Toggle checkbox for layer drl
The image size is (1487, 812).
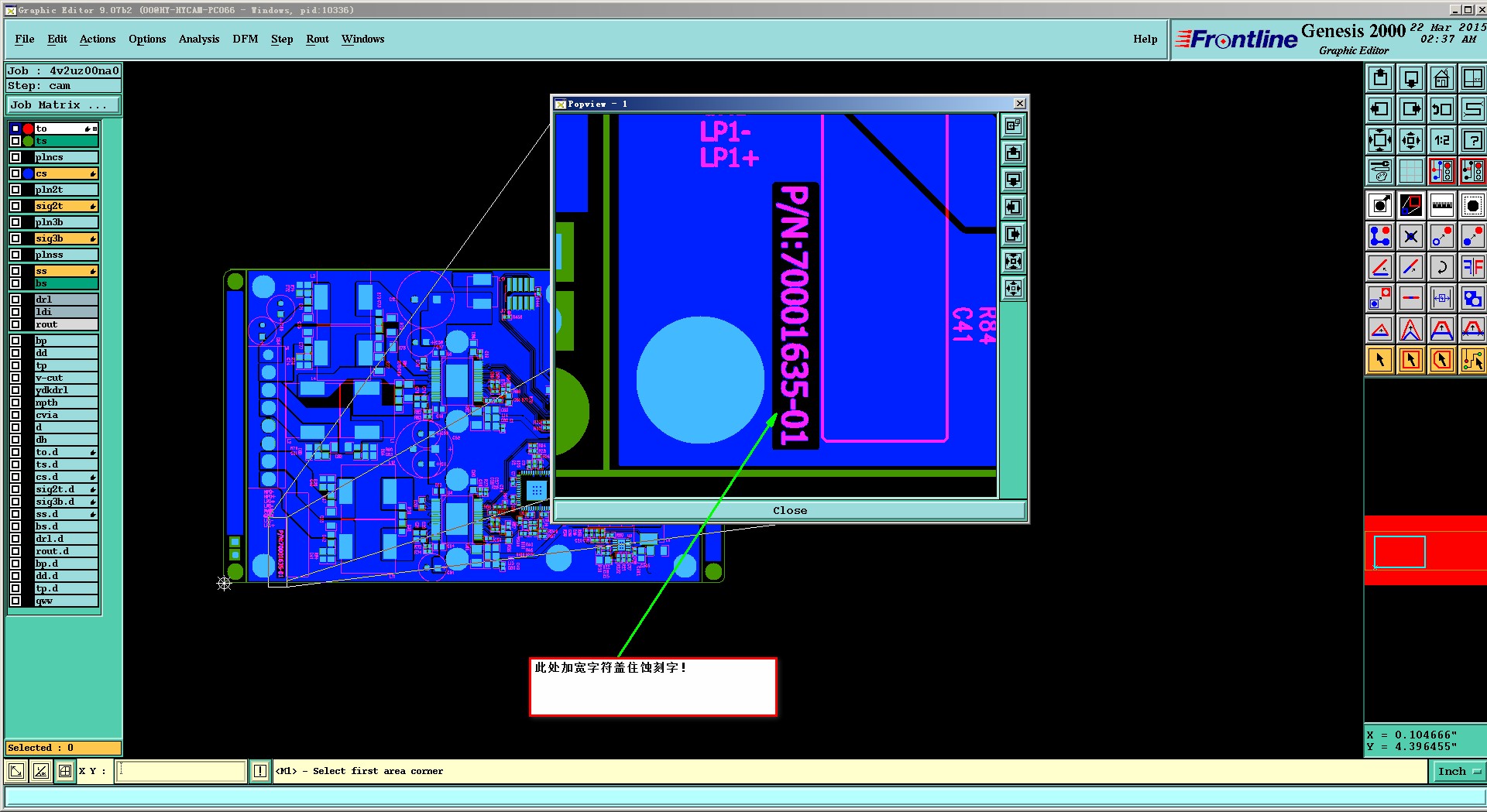tap(15, 300)
